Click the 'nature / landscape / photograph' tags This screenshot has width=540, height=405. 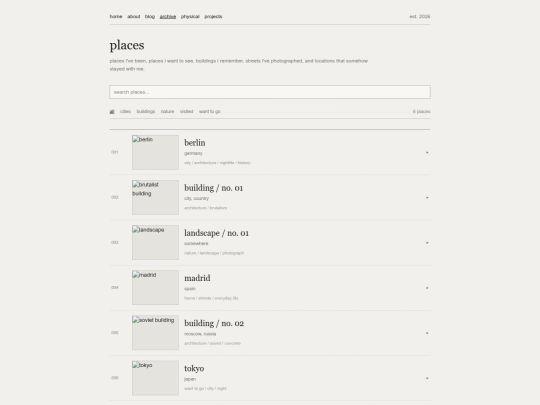[x=214, y=253]
